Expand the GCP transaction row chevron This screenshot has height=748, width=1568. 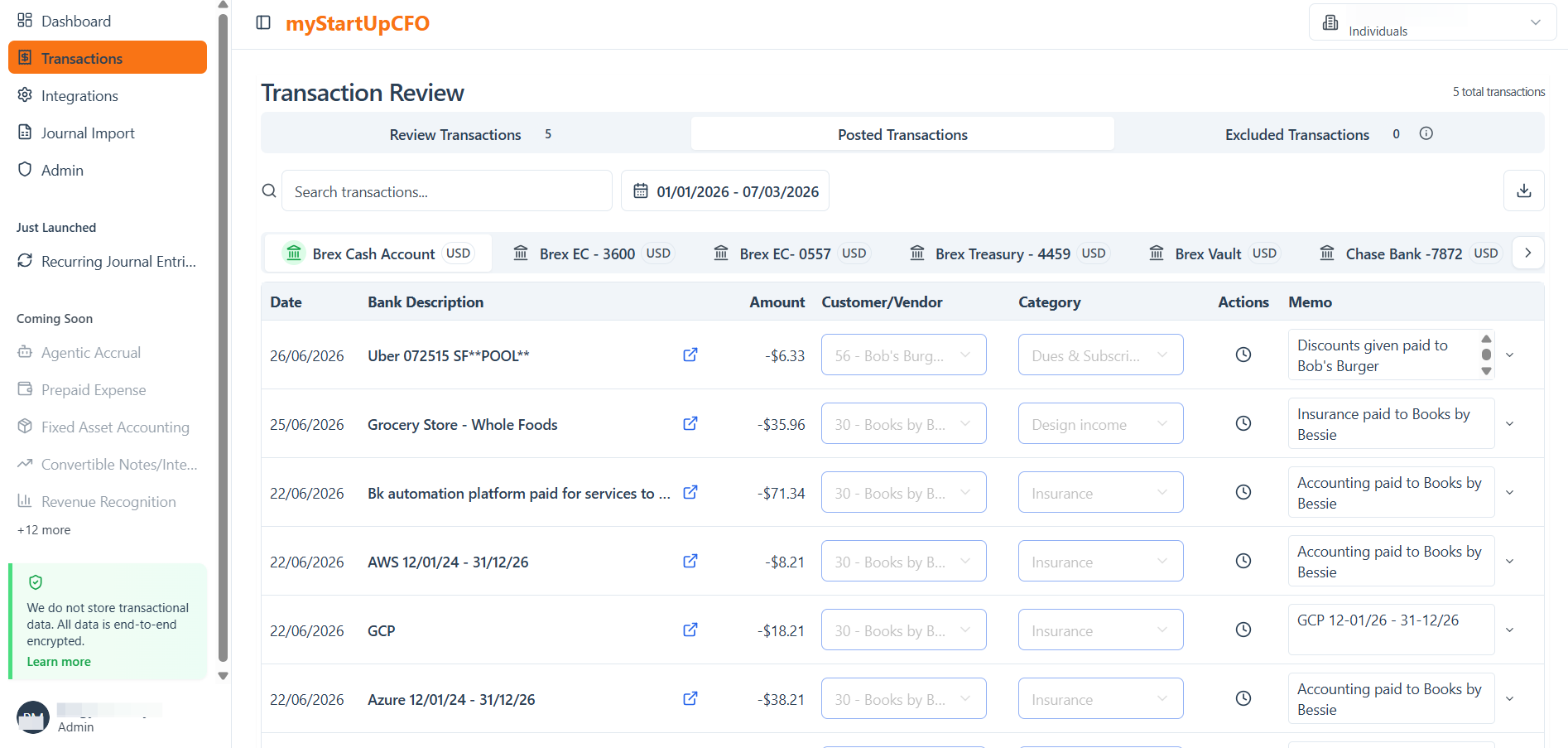click(x=1509, y=630)
